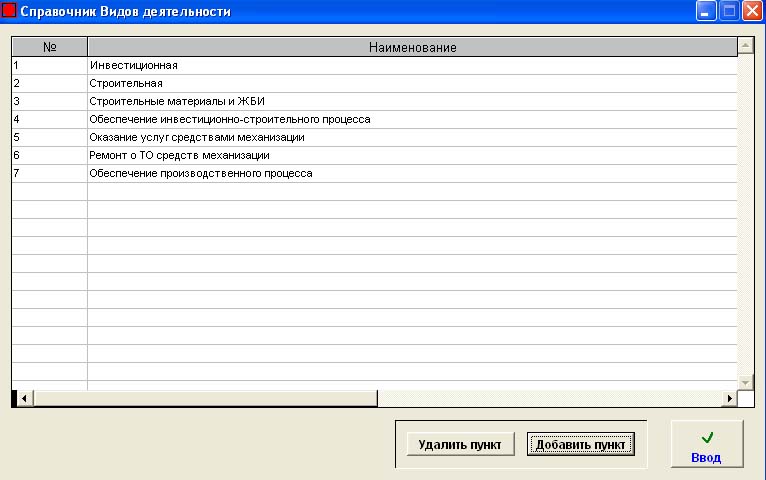Click the red window icon in title bar

pos(9,10)
